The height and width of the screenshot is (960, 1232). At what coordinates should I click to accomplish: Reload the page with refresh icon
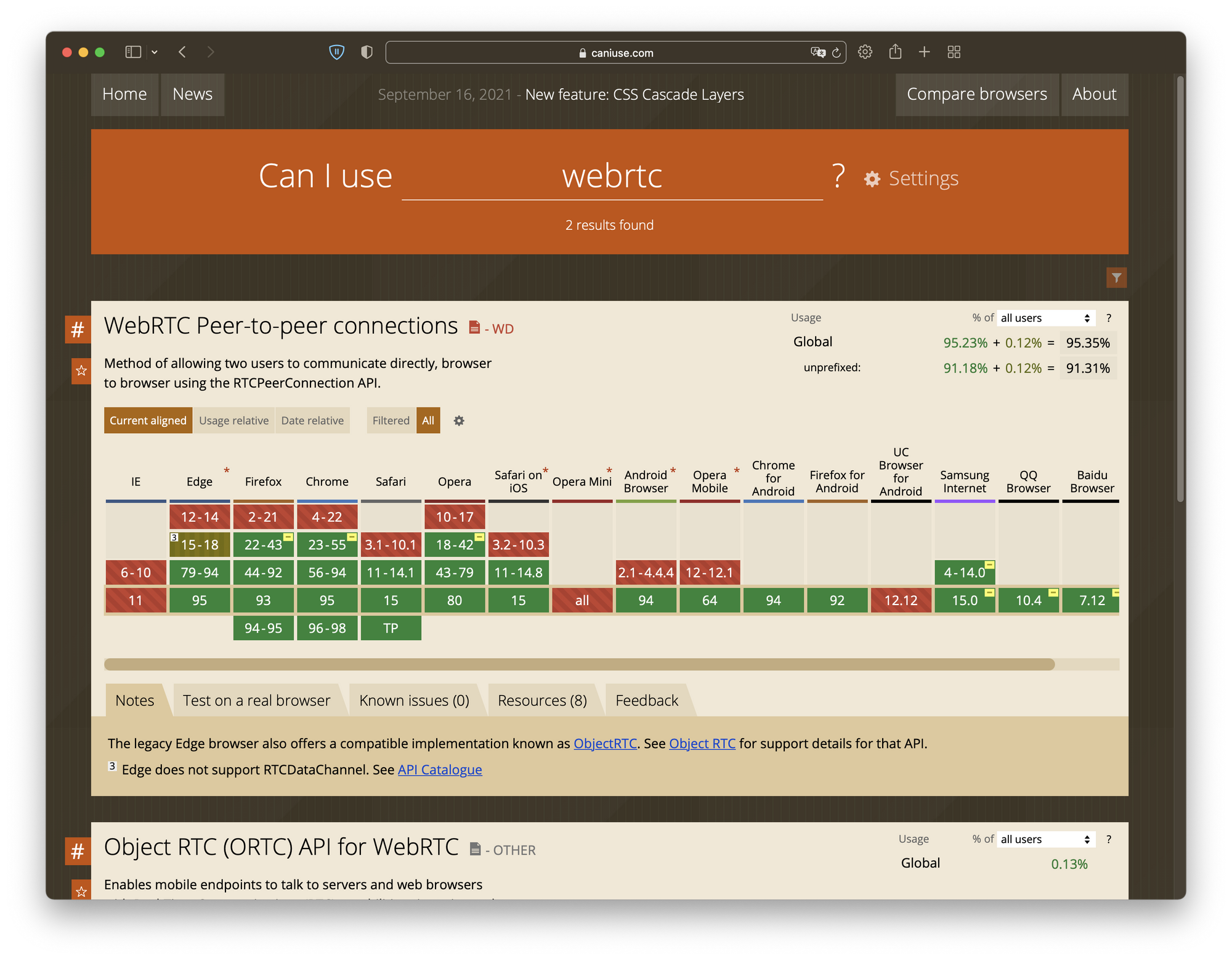(x=836, y=53)
